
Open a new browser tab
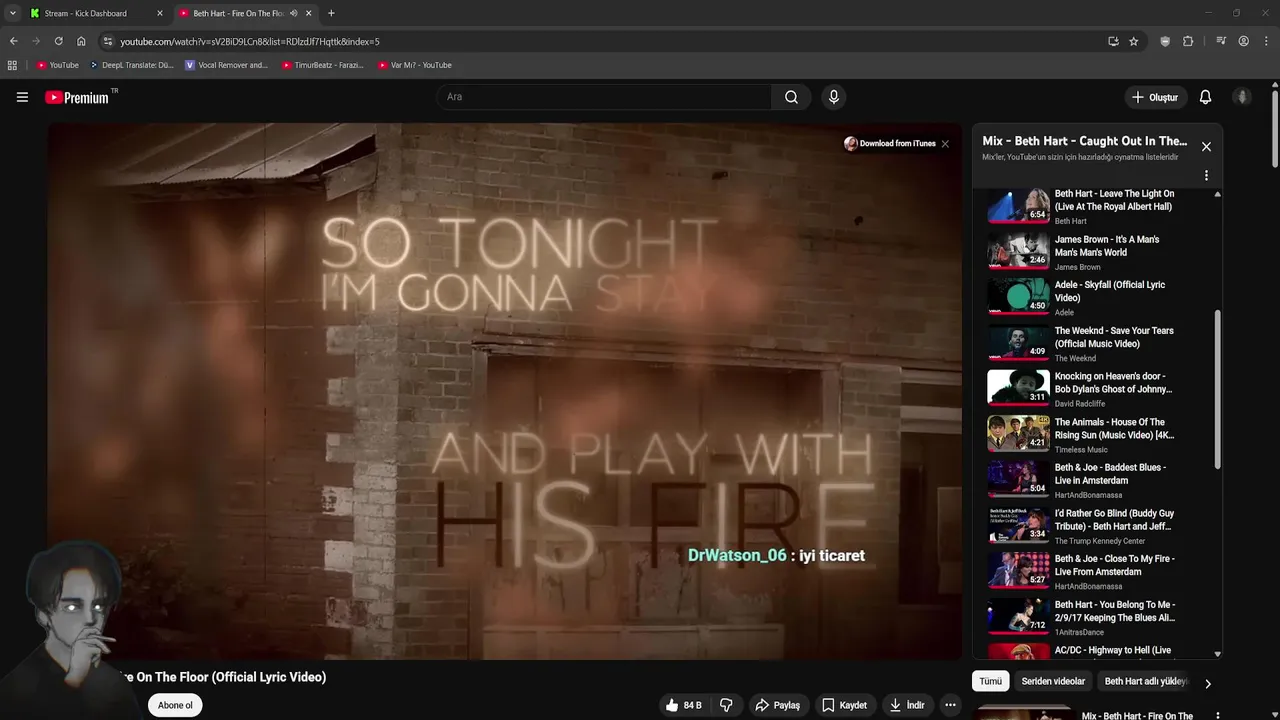coord(331,13)
